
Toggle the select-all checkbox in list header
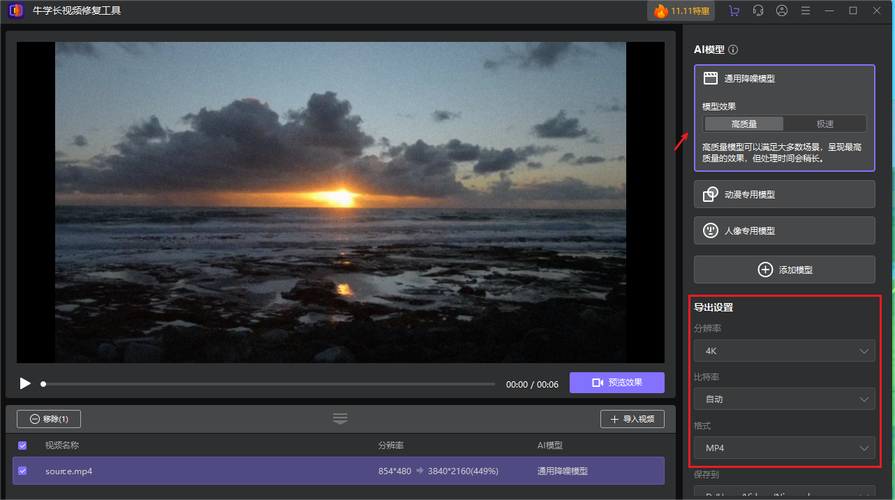22,445
